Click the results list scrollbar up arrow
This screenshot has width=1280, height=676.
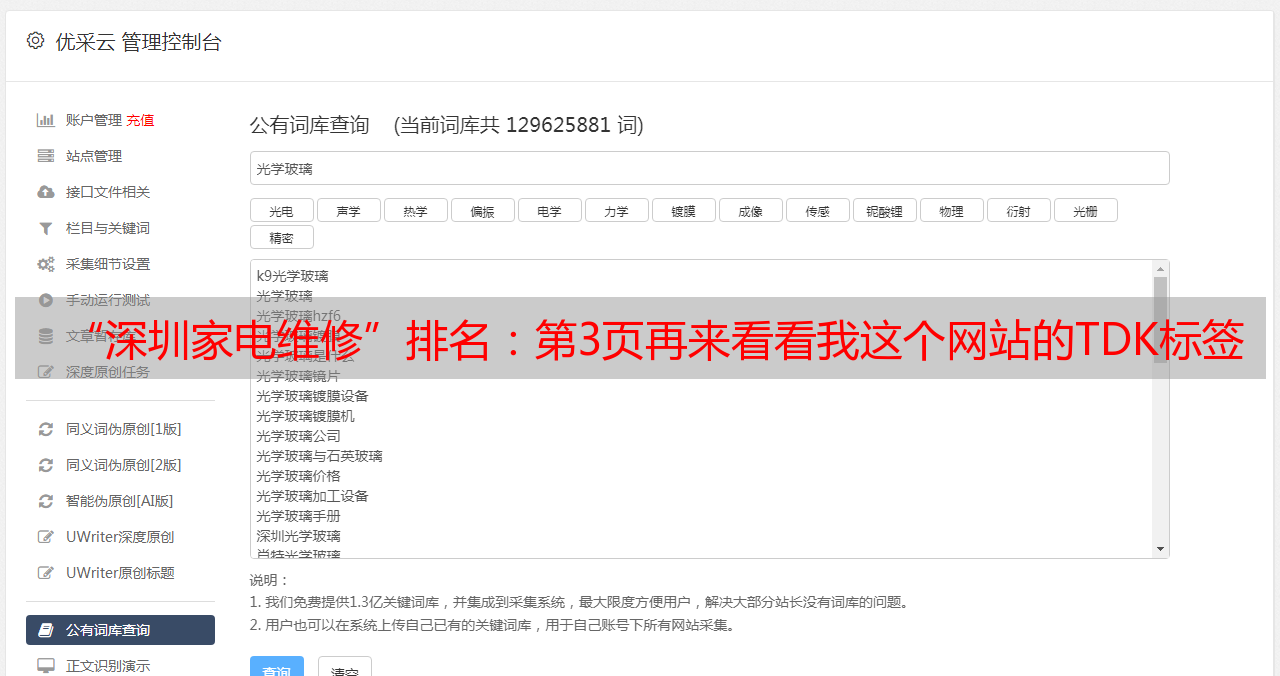[1160, 269]
